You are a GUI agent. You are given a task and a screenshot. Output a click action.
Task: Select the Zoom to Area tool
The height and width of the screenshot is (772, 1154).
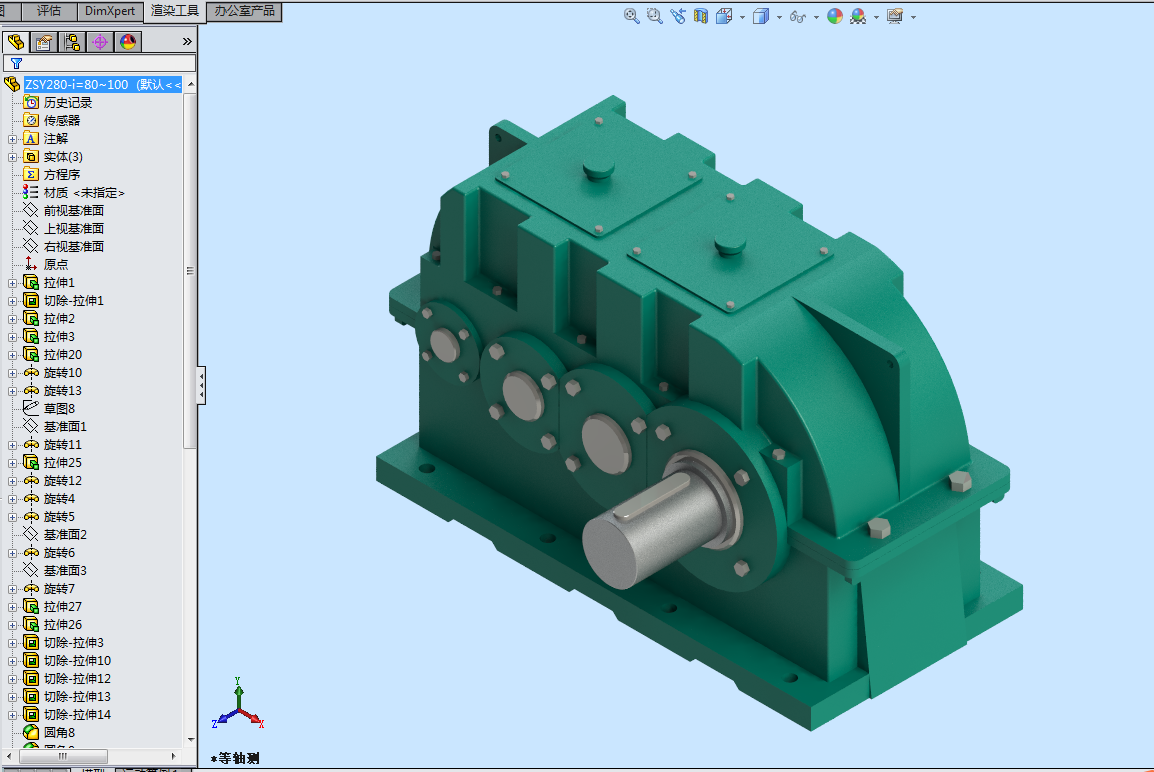coord(654,16)
